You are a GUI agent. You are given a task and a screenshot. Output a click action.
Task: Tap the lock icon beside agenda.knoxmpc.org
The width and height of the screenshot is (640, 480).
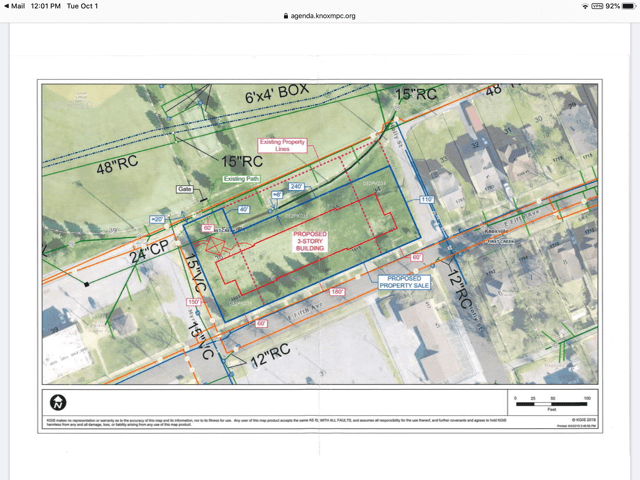coord(286,16)
